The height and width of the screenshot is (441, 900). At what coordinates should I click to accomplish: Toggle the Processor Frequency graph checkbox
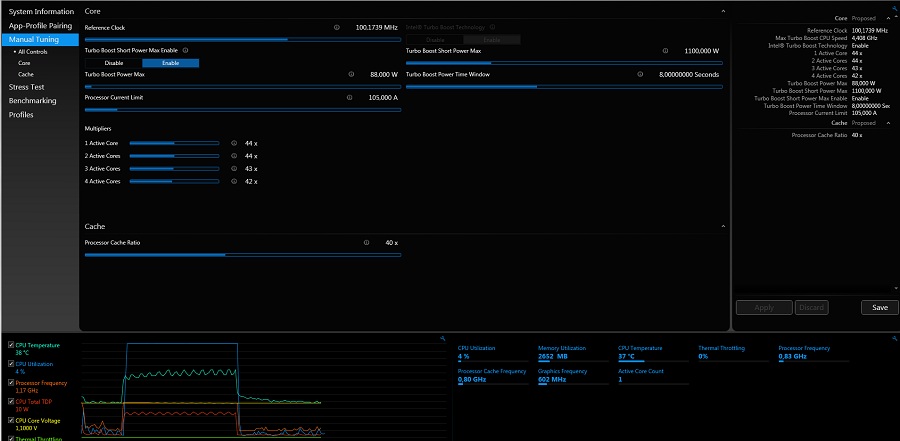click(11, 382)
